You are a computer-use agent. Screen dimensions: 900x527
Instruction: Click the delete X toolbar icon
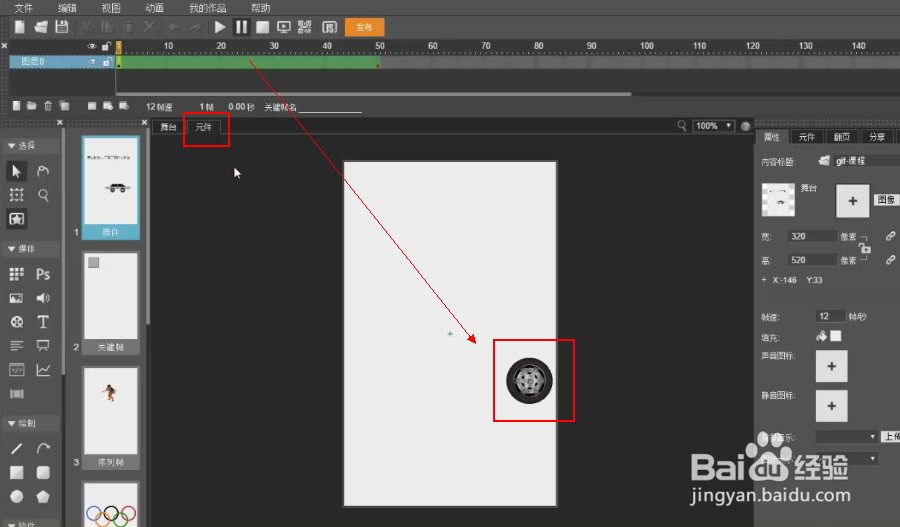(x=150, y=27)
